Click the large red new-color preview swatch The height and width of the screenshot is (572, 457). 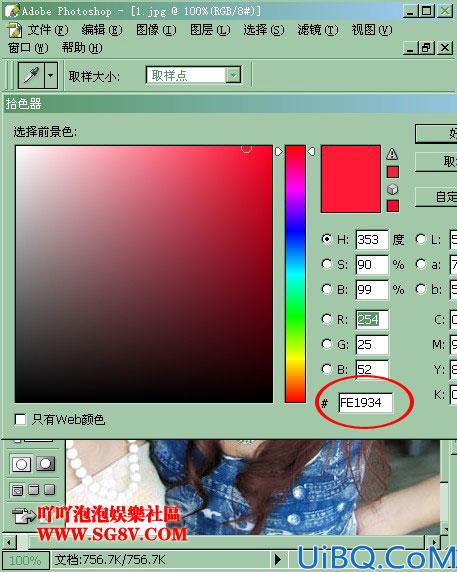(x=351, y=179)
